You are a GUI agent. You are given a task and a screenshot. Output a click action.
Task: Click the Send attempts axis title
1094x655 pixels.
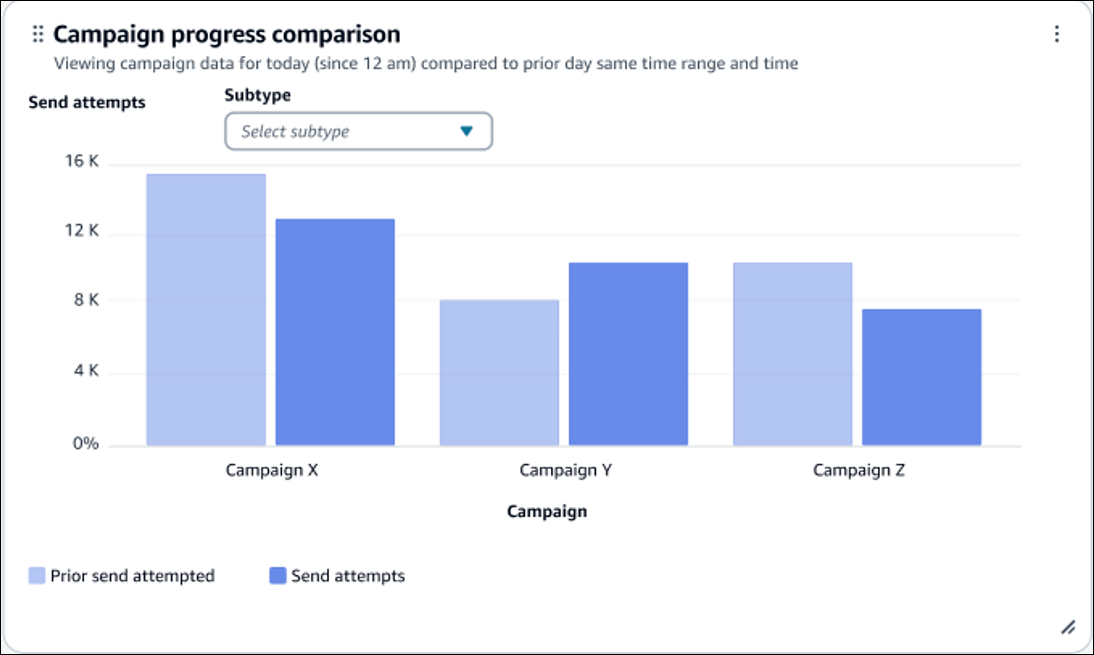click(x=85, y=102)
